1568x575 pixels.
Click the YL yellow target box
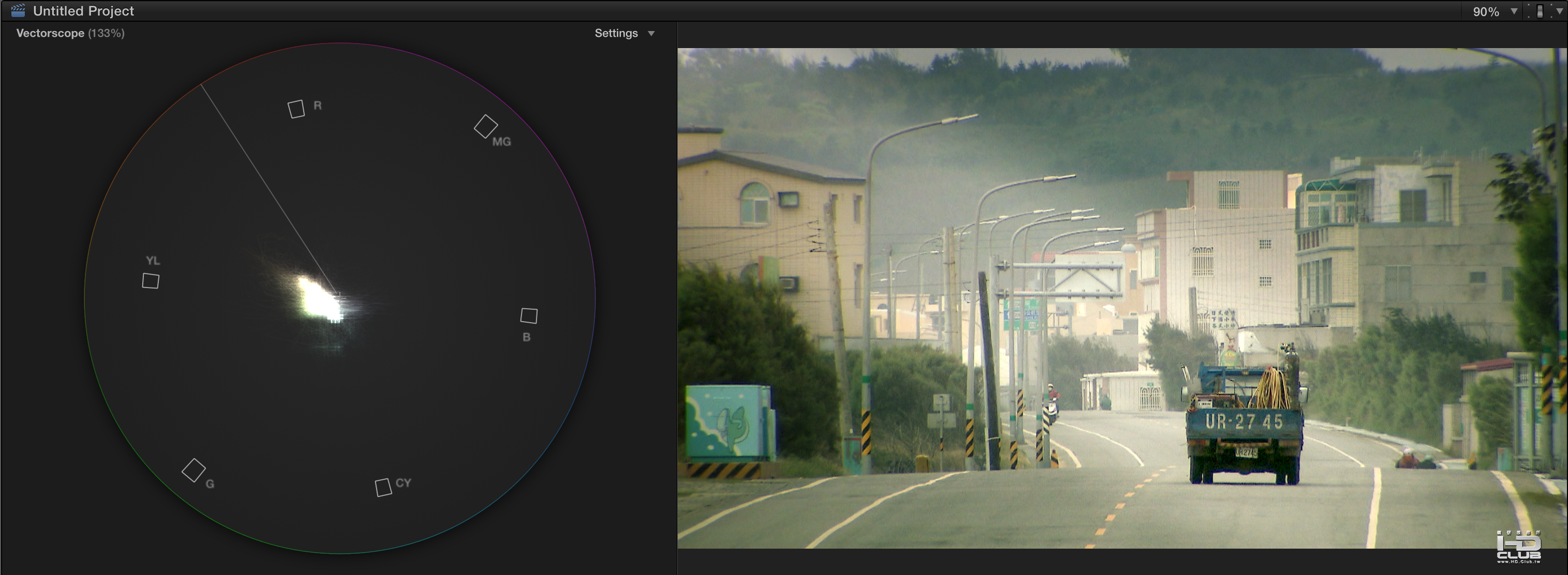pyautogui.click(x=151, y=280)
